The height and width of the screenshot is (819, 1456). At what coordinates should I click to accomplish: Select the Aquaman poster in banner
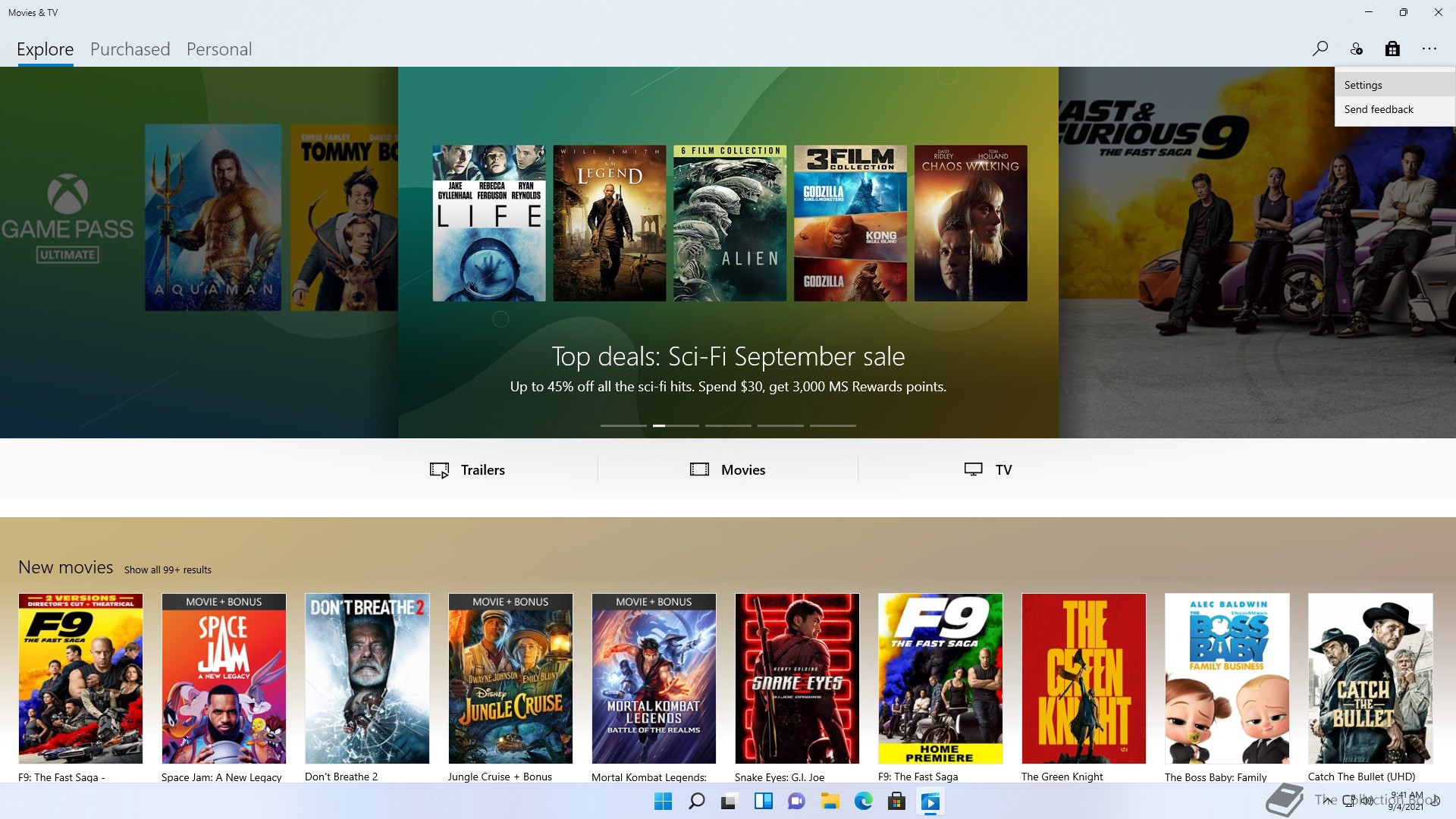[213, 218]
